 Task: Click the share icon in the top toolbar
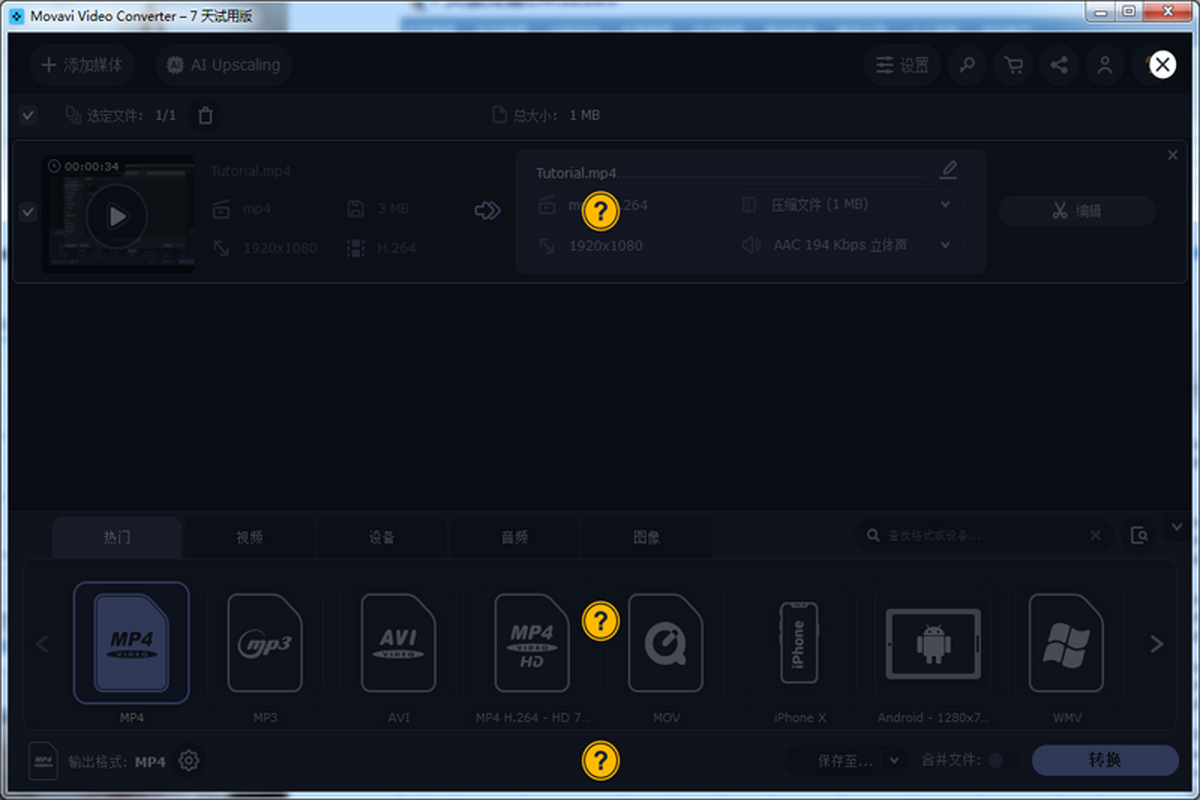pos(1059,65)
